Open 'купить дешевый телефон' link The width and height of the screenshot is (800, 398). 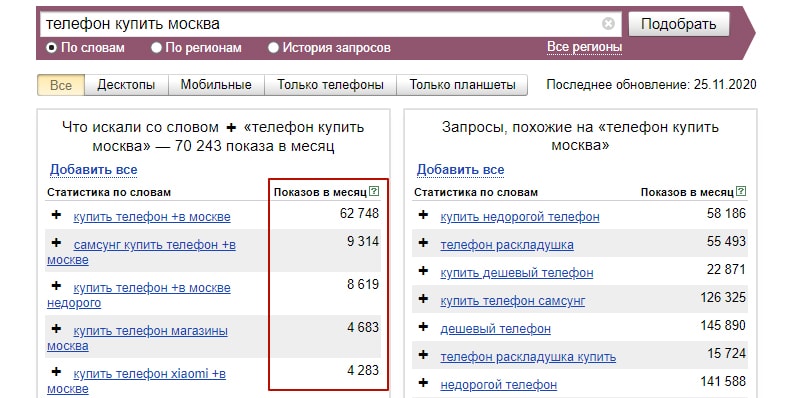pyautogui.click(x=517, y=273)
